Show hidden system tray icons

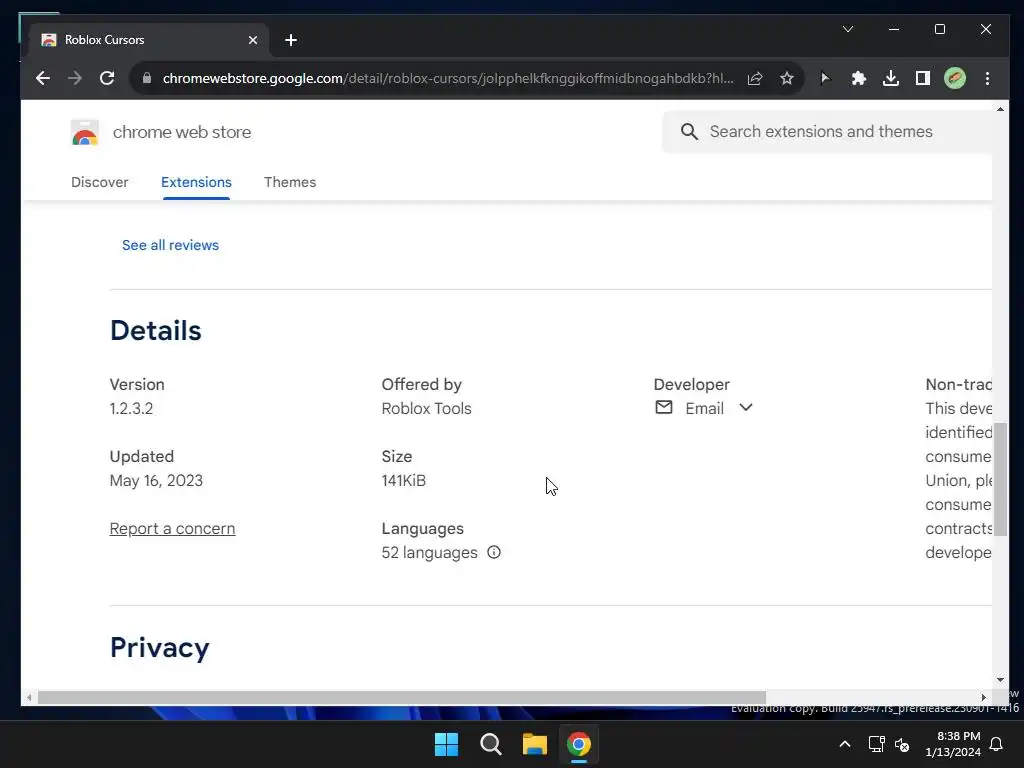pos(844,744)
